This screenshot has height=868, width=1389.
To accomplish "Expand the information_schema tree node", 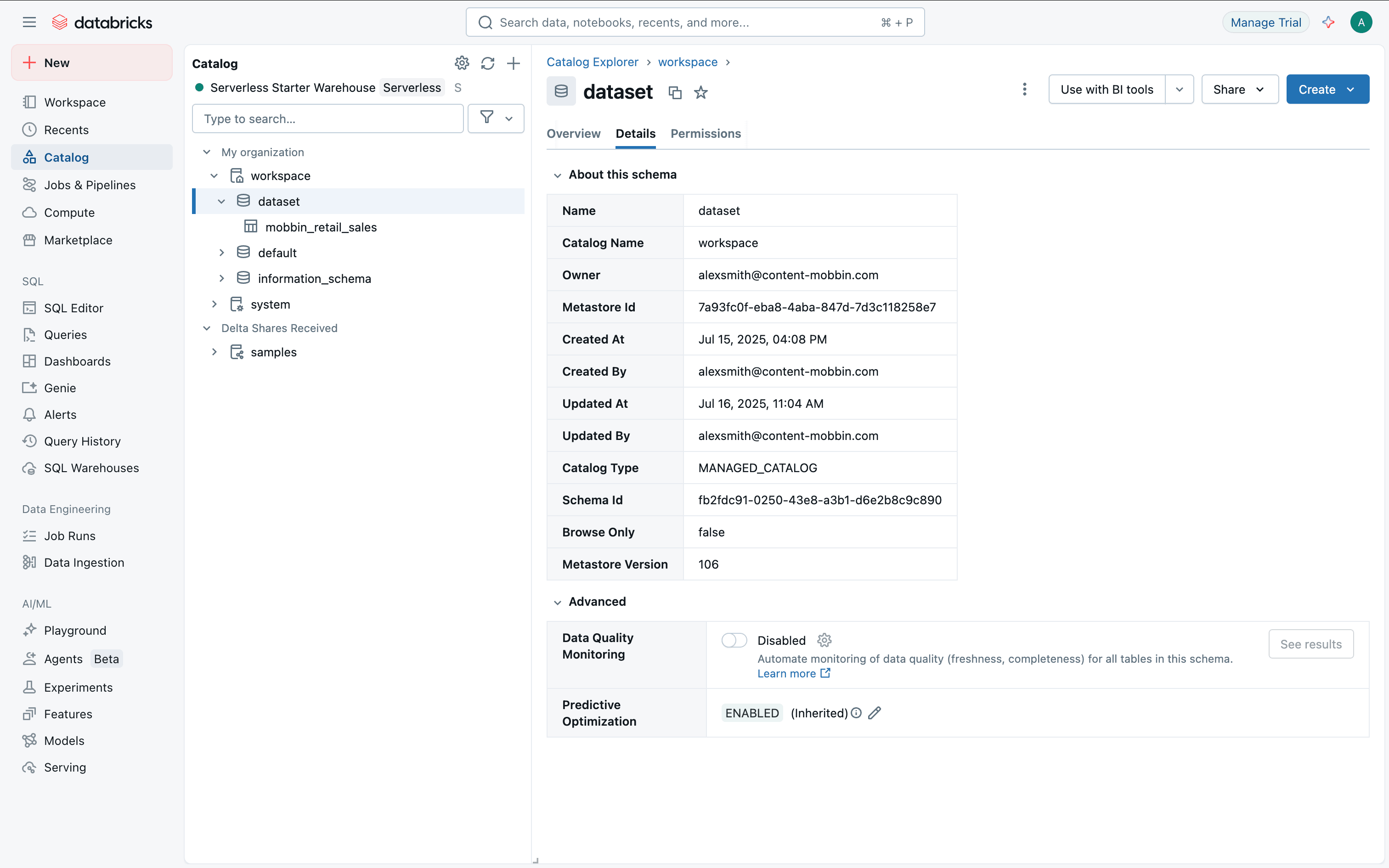I will point(221,278).
